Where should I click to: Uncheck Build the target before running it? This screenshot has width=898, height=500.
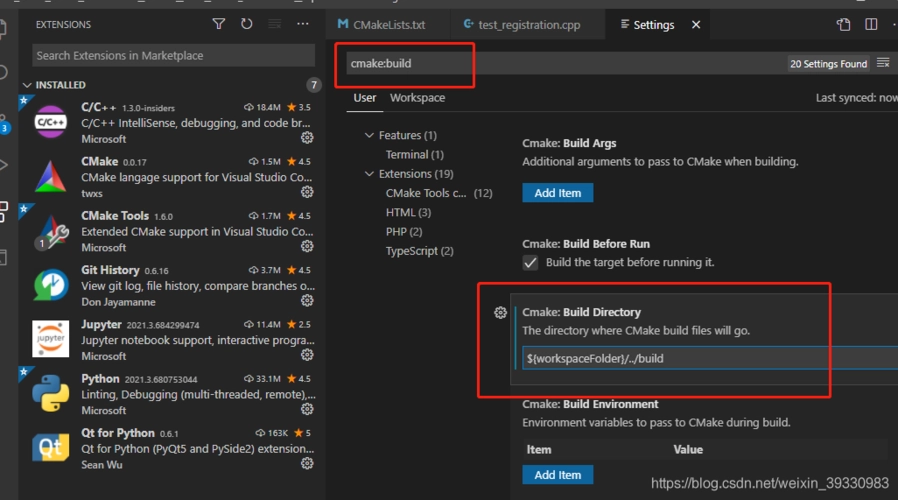click(530, 263)
